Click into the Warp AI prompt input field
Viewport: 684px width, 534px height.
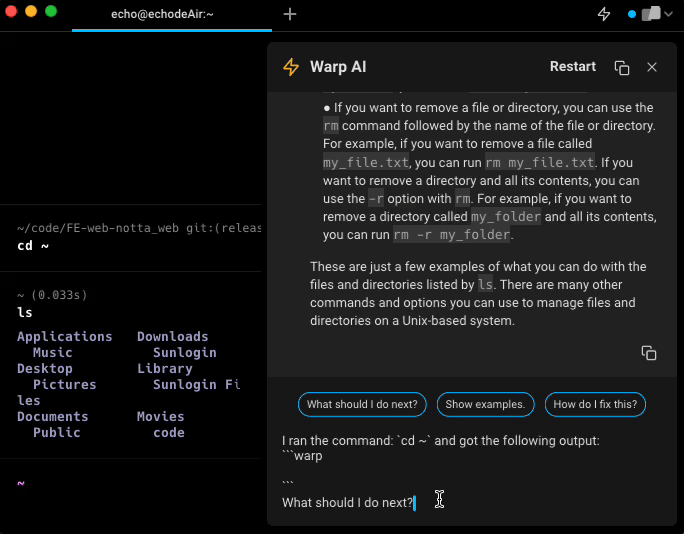click(471, 472)
